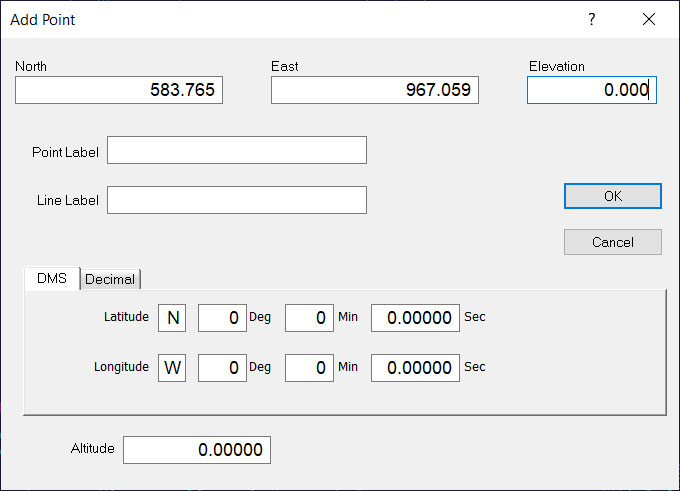Click the North coordinate field
This screenshot has width=680, height=491.
[x=118, y=91]
